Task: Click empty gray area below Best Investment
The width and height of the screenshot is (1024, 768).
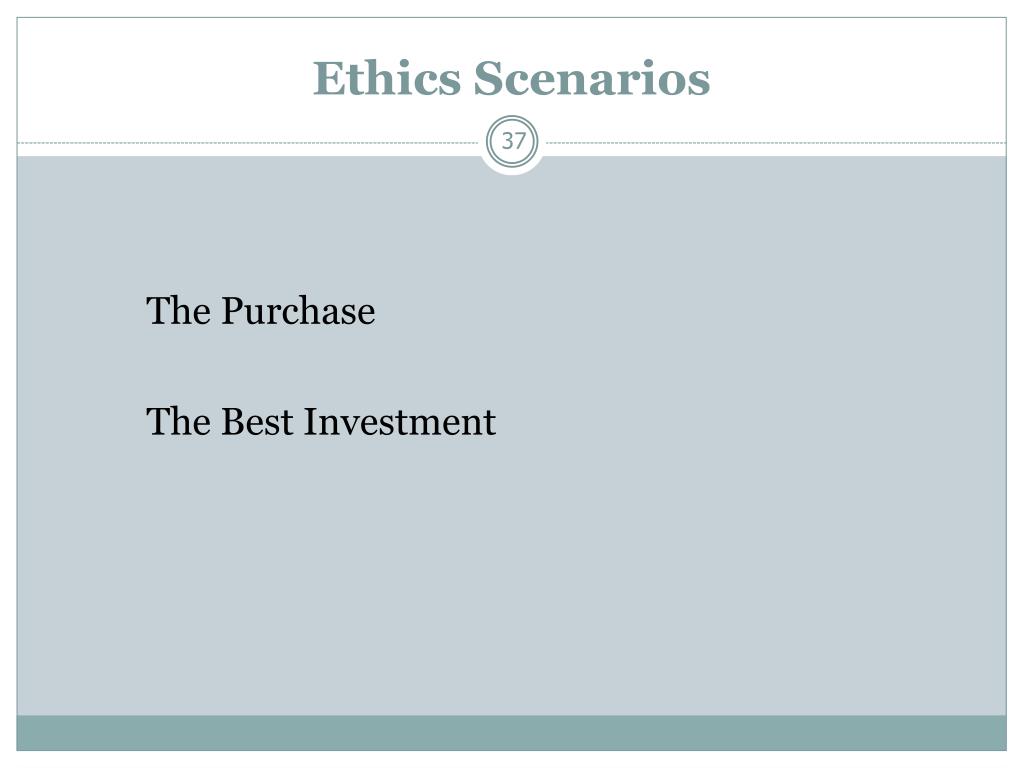Action: click(511, 575)
